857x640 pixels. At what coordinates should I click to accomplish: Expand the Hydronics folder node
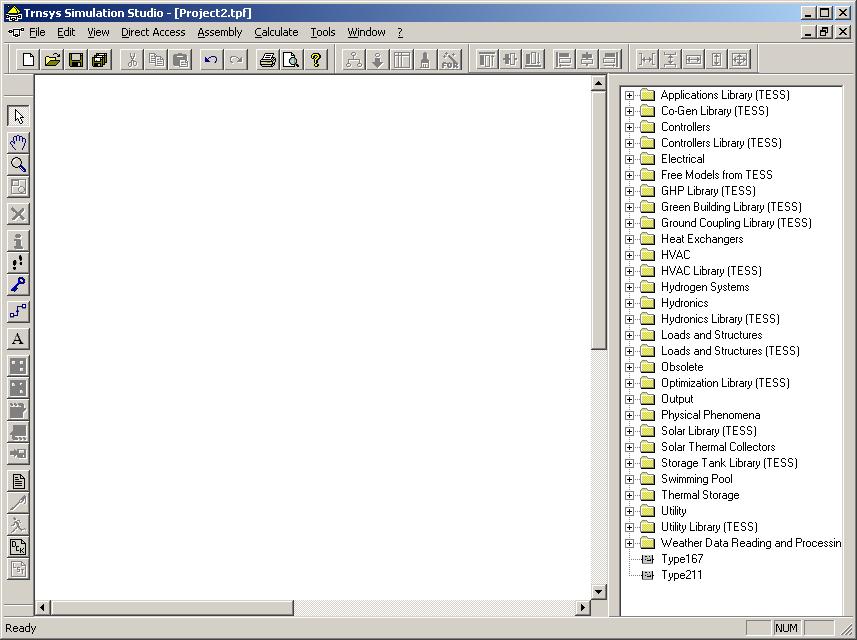click(630, 303)
